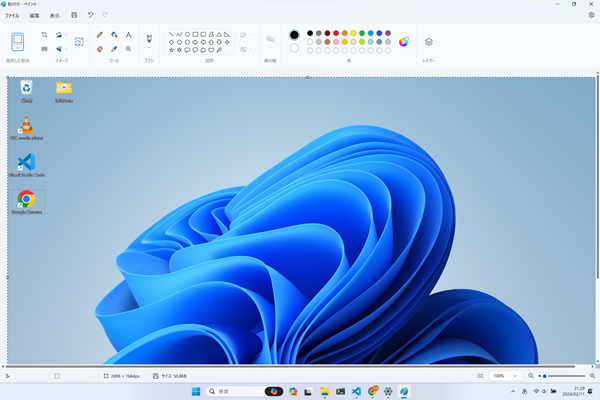The image size is (600, 400).
Task: Open the Layers panel
Action: point(429,42)
